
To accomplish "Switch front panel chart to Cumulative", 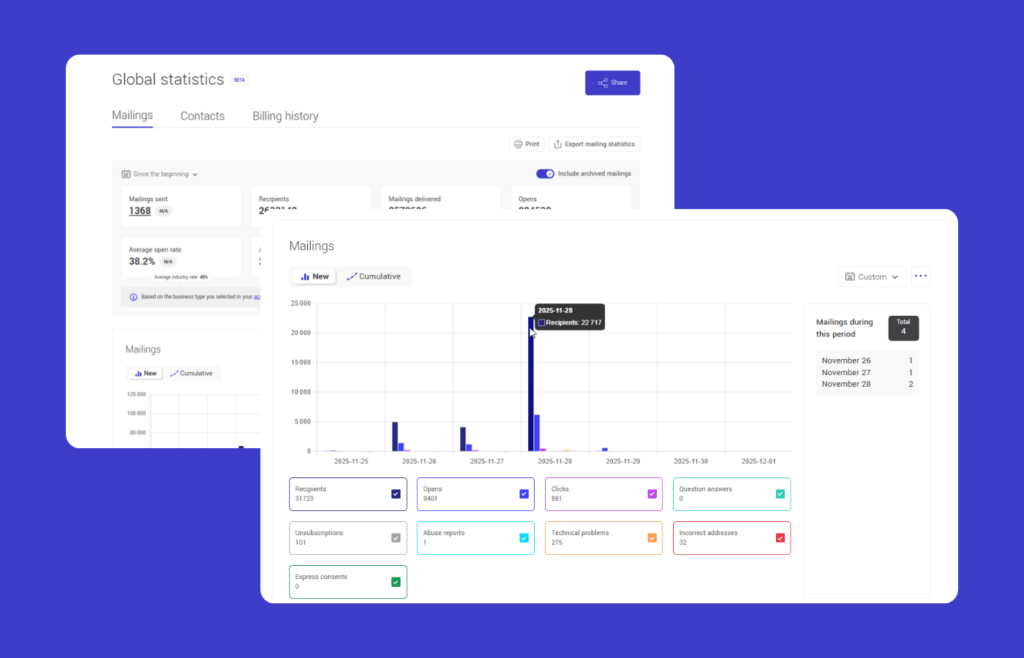I will (x=374, y=277).
